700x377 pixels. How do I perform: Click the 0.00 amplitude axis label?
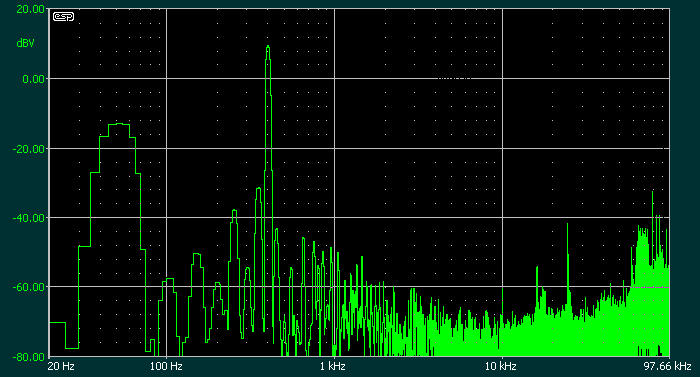pyautogui.click(x=33, y=79)
